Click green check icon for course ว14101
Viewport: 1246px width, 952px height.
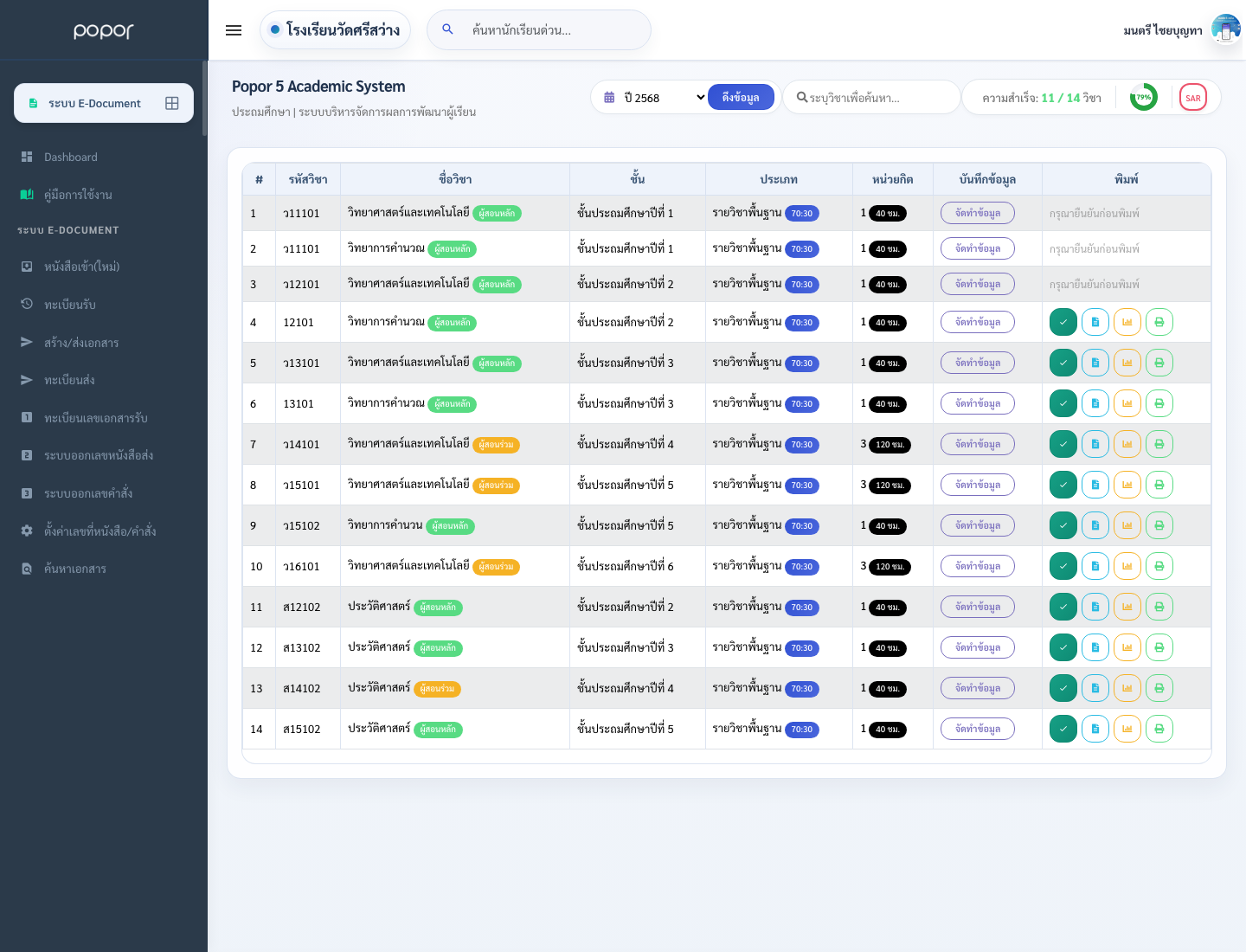pos(1063,444)
